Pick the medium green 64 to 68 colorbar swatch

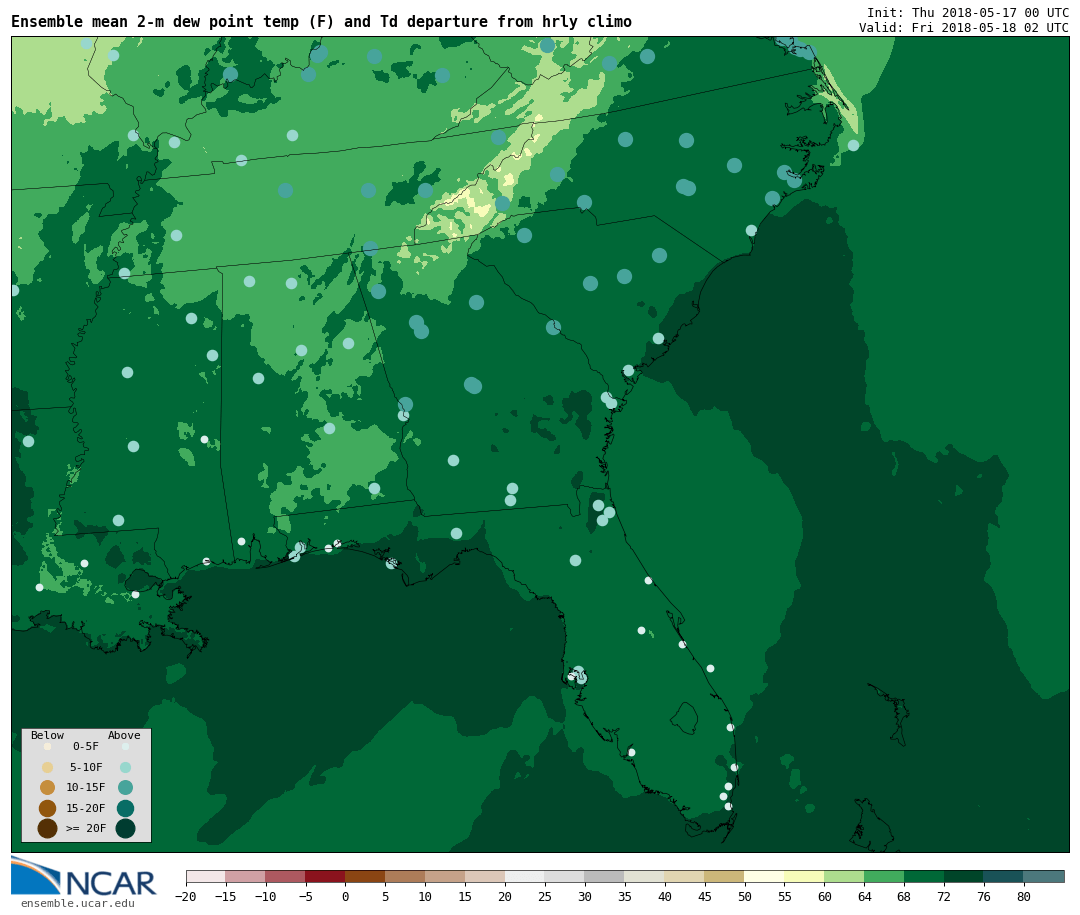tap(885, 876)
